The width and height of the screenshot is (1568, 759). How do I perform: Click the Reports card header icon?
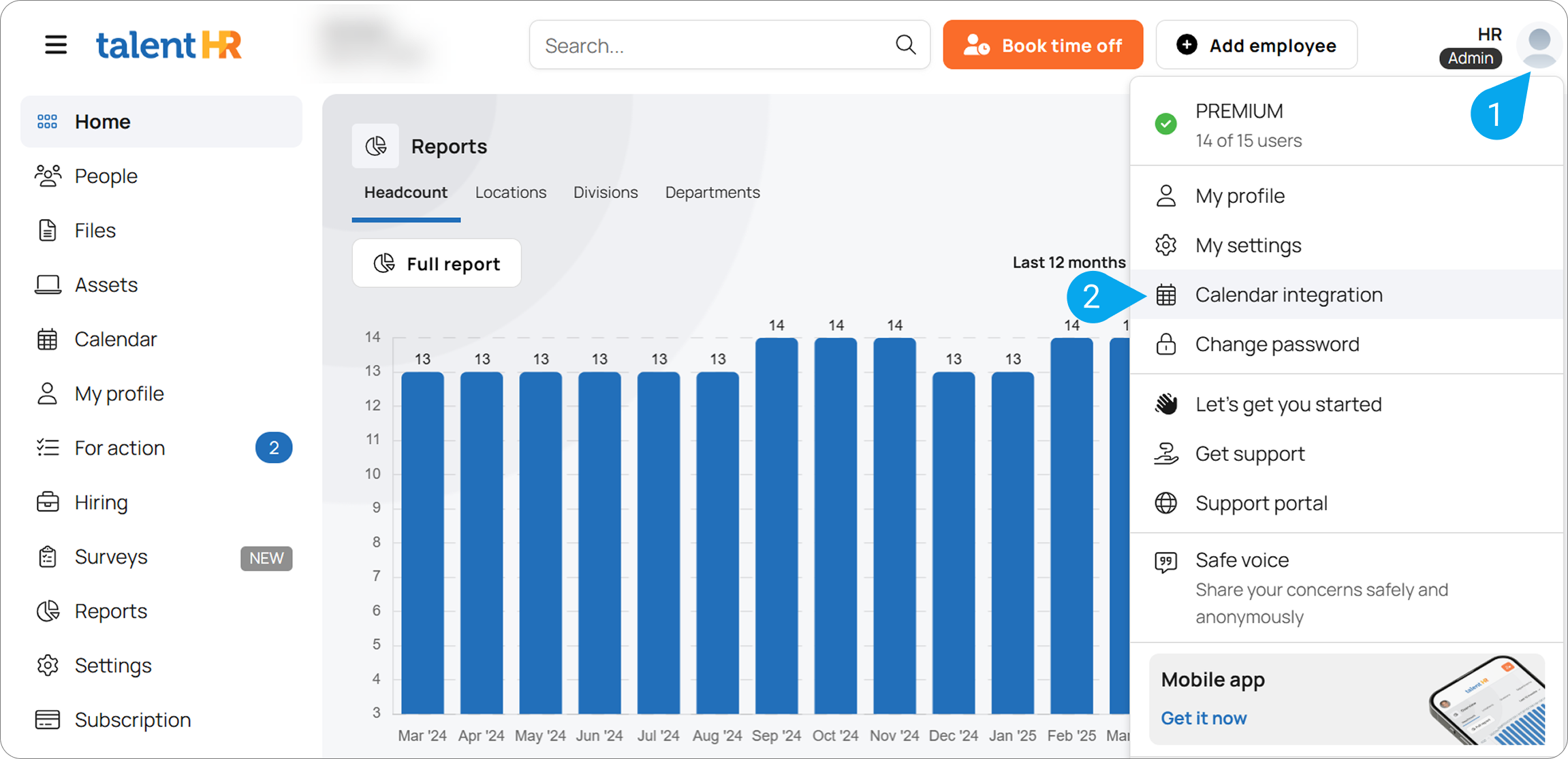tap(375, 146)
